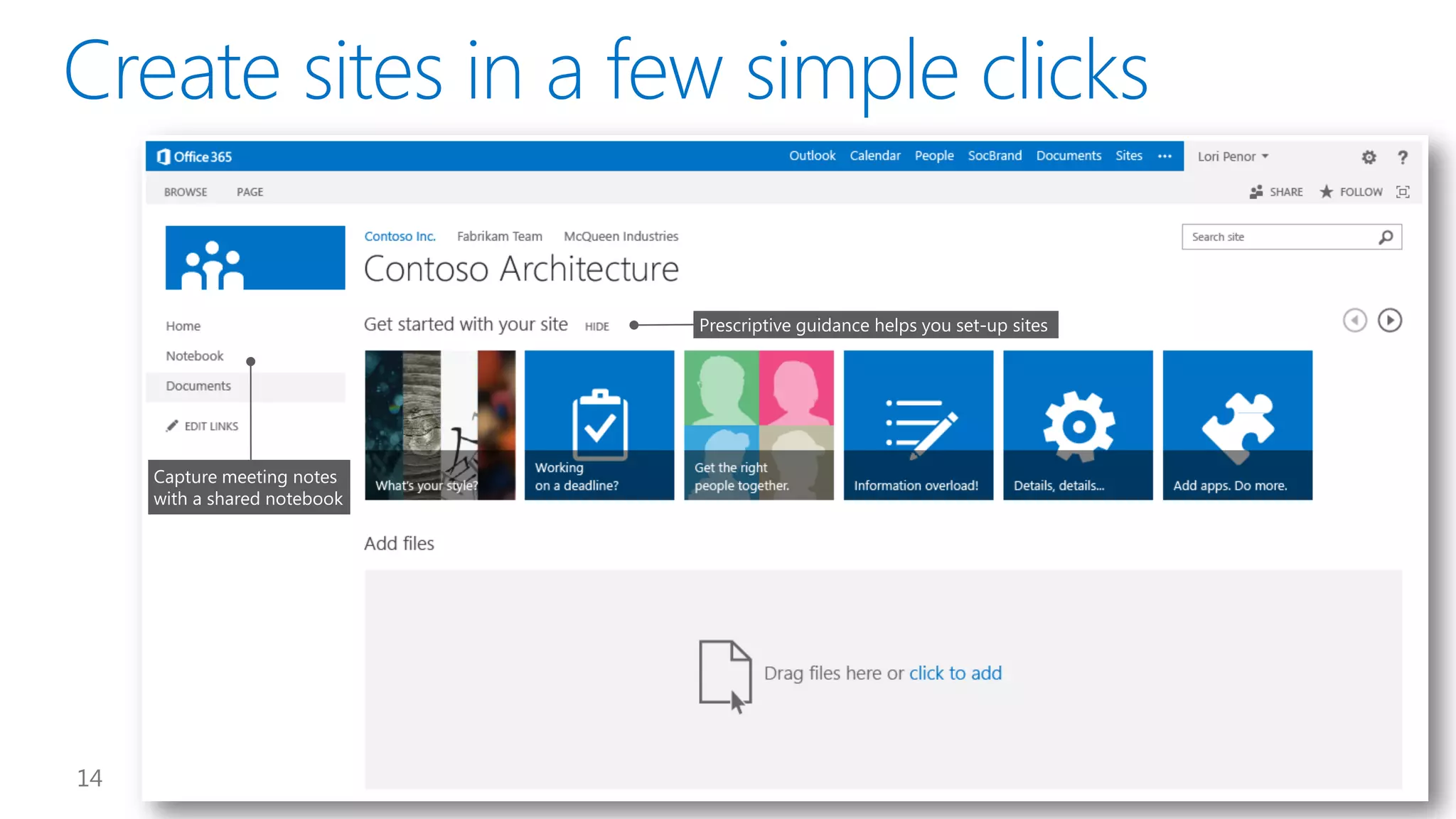Screen dimensions: 1456x819
Task: Select the 'What's your style?' tile
Action: point(440,425)
